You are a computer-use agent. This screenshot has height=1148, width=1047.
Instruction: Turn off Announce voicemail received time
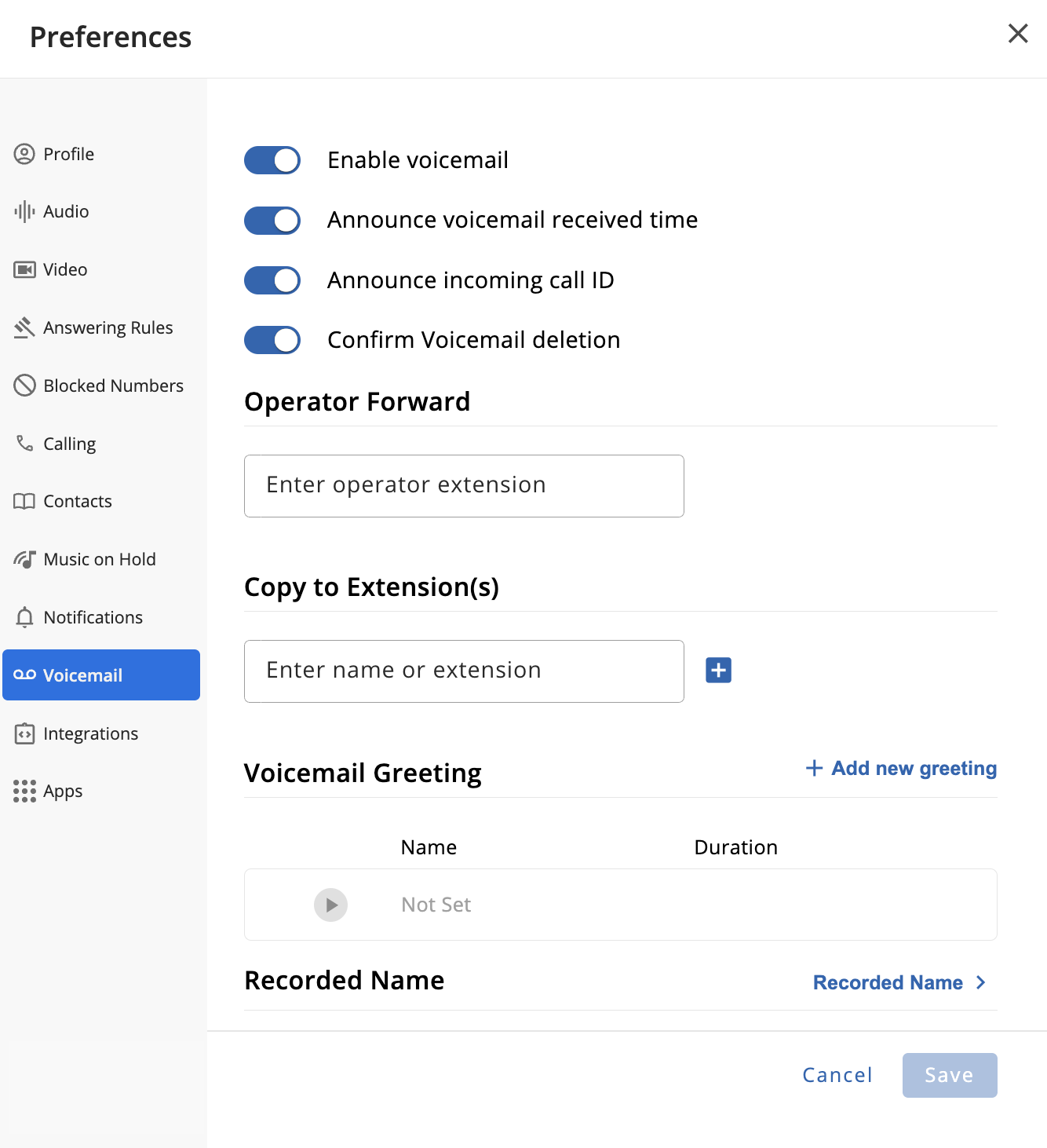coord(272,221)
